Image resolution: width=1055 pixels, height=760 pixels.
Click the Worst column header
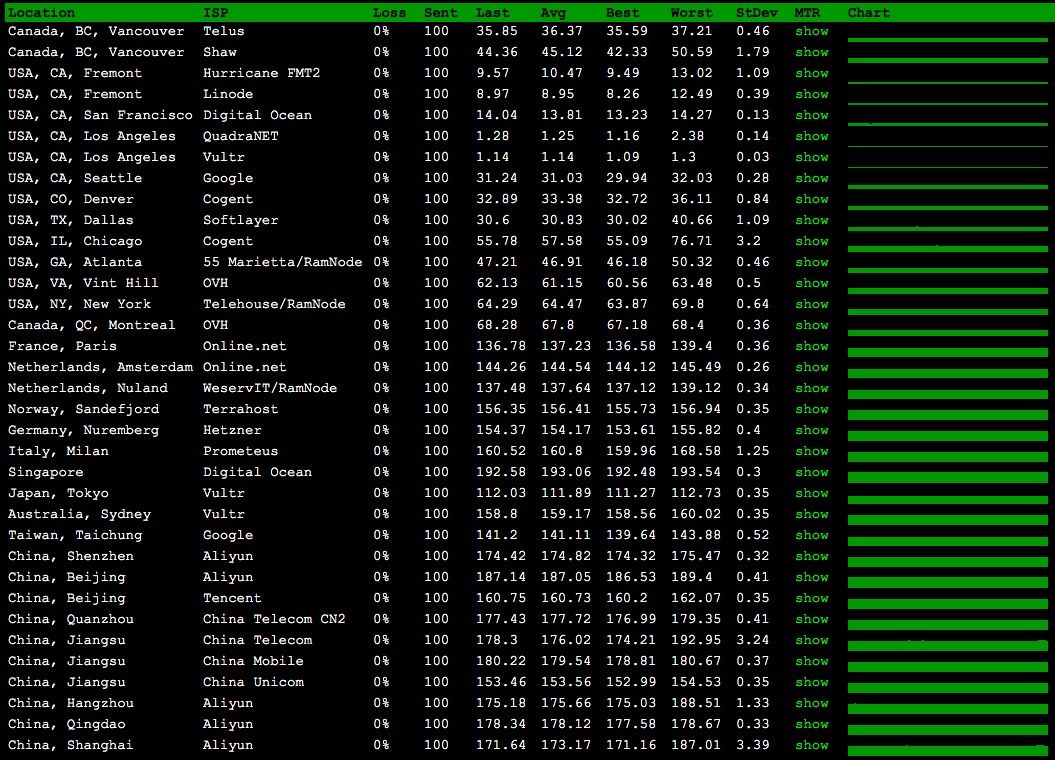click(x=692, y=13)
